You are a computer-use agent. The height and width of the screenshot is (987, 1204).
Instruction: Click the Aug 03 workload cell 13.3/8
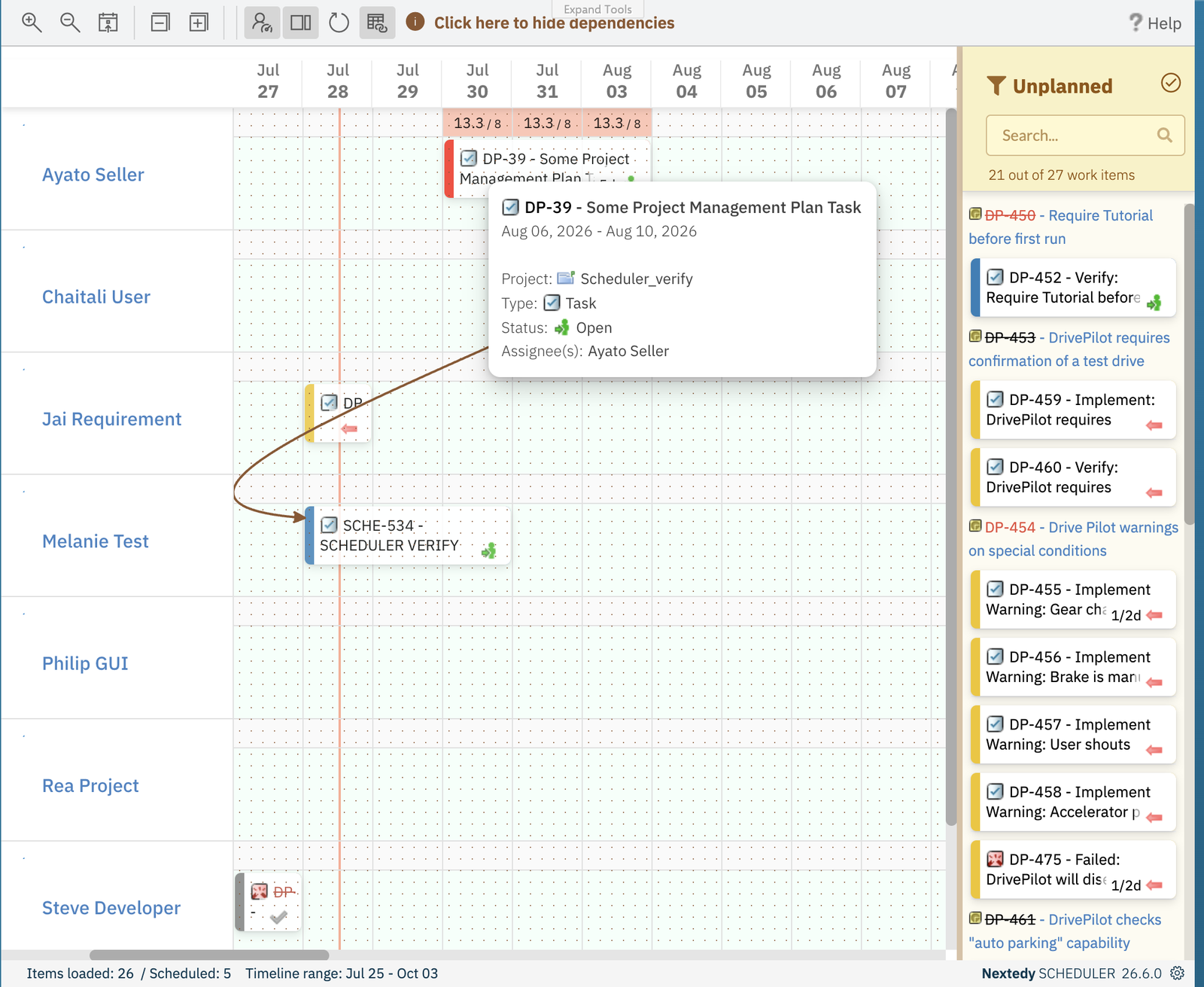[x=617, y=123]
